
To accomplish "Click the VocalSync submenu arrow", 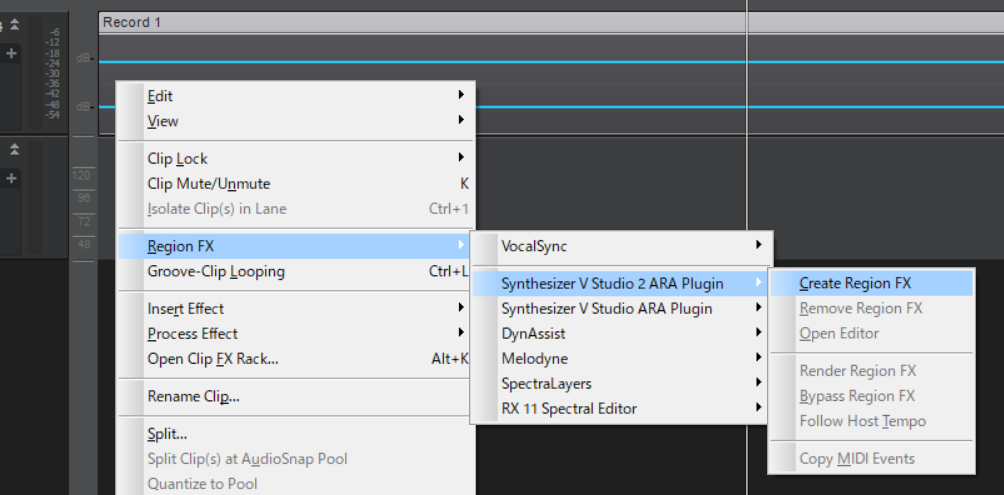I will [759, 245].
